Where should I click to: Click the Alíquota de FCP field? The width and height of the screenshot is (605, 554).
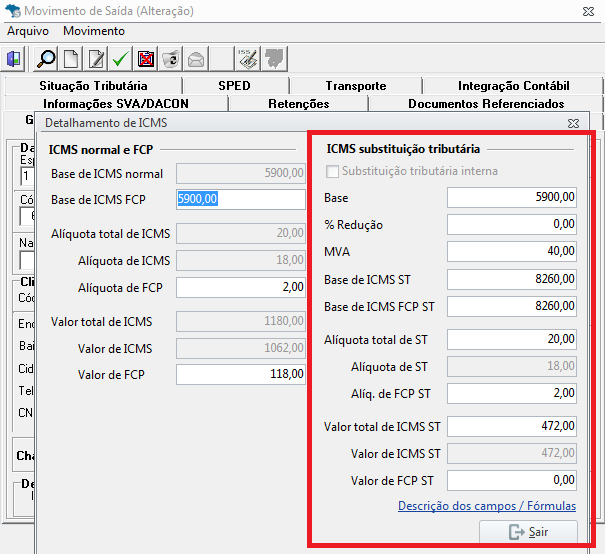point(241,287)
